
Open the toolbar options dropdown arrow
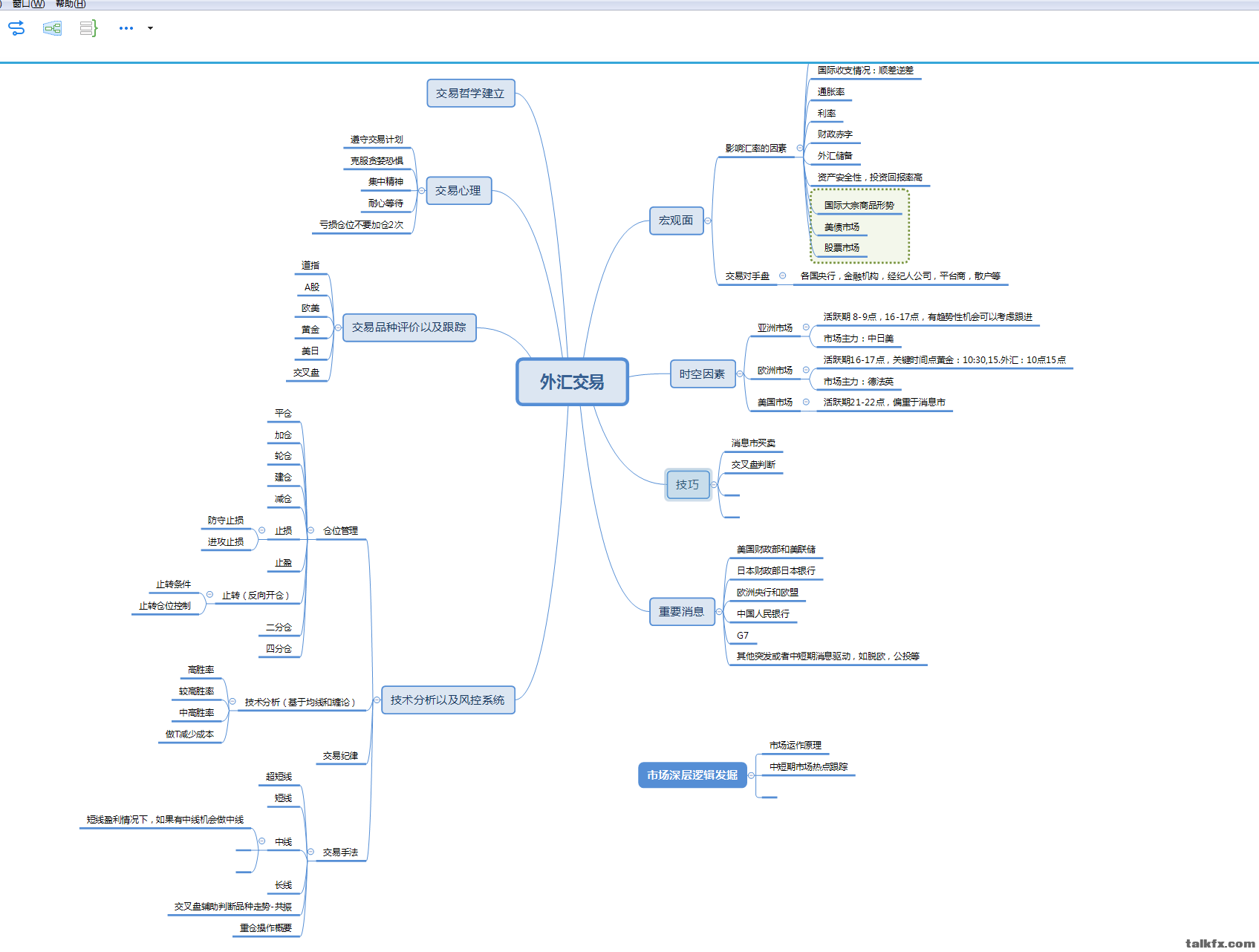pyautogui.click(x=150, y=28)
